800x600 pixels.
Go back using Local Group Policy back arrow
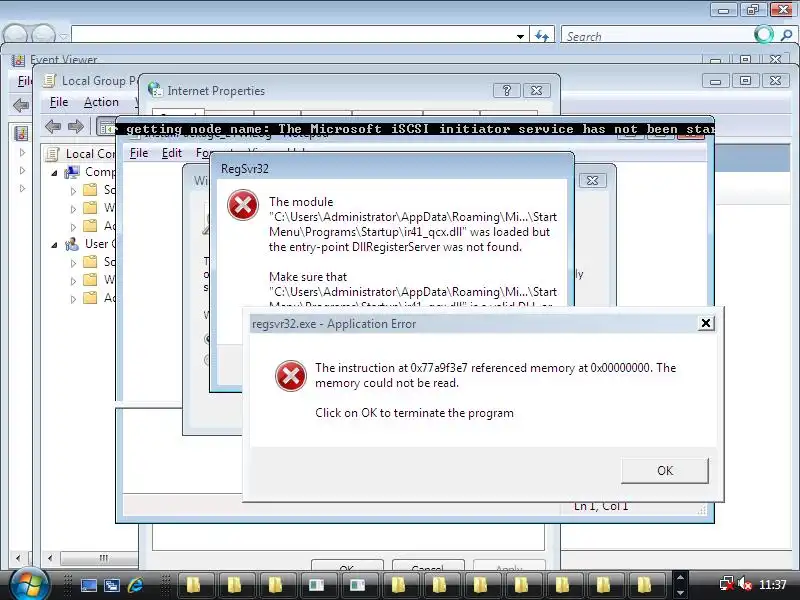click(x=53, y=126)
